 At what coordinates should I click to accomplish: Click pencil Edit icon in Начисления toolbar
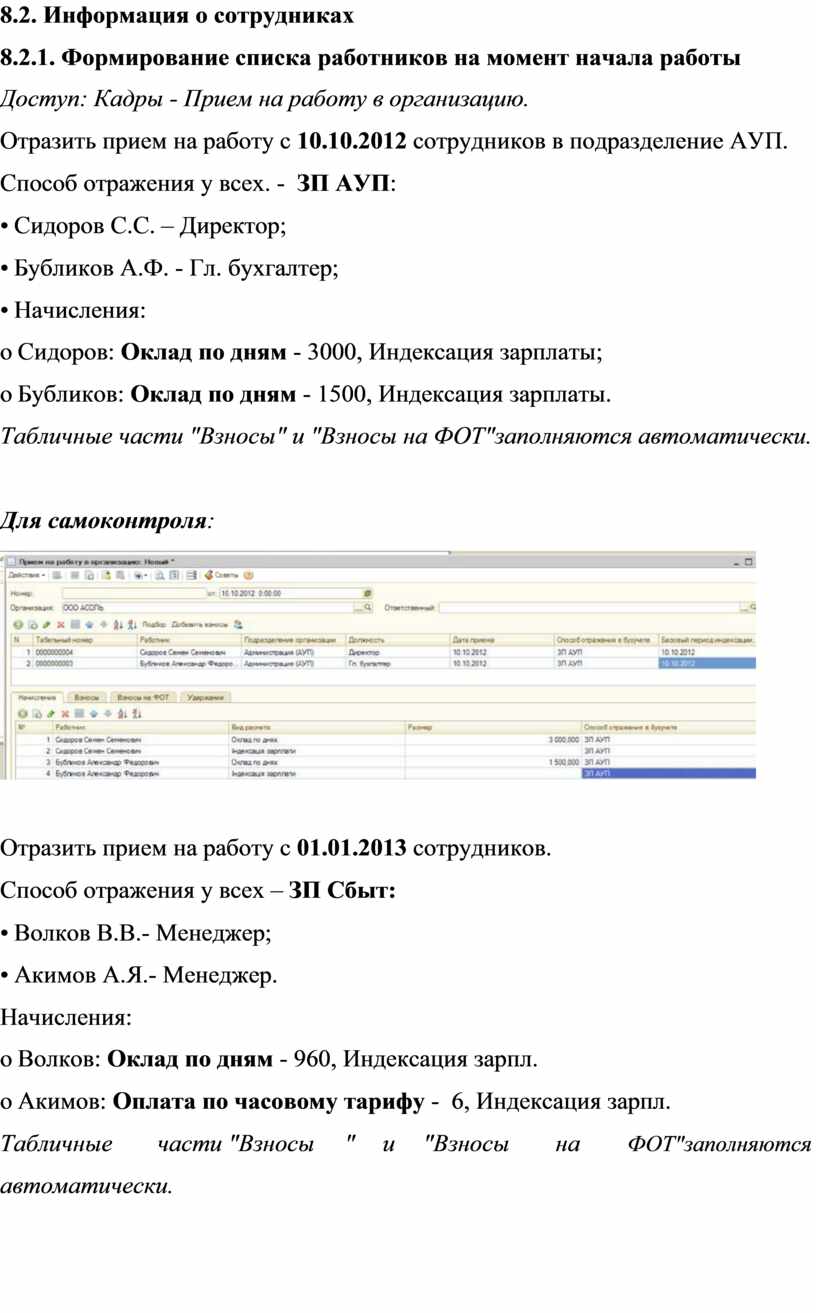[50, 714]
